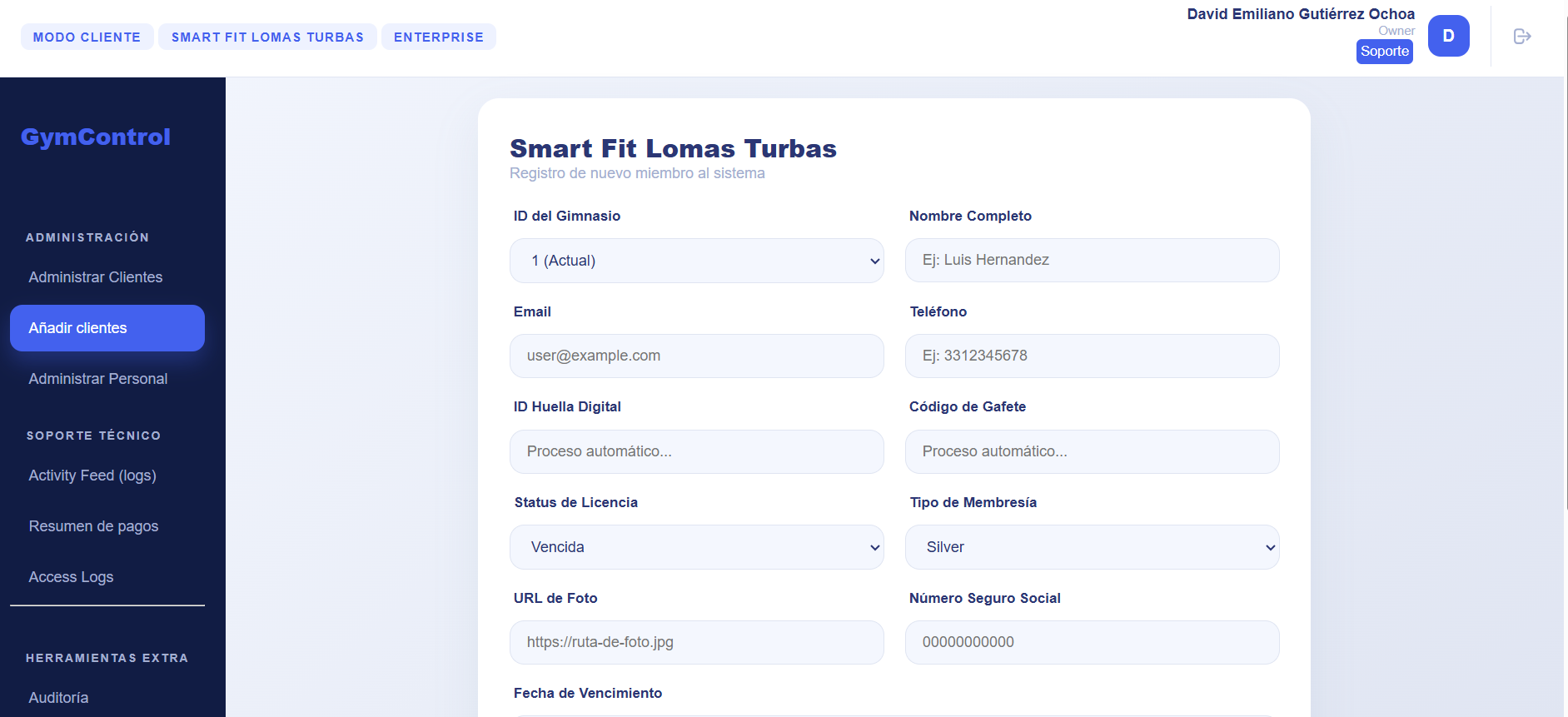Focus the Email input field
The image size is (1568, 717).
697,356
